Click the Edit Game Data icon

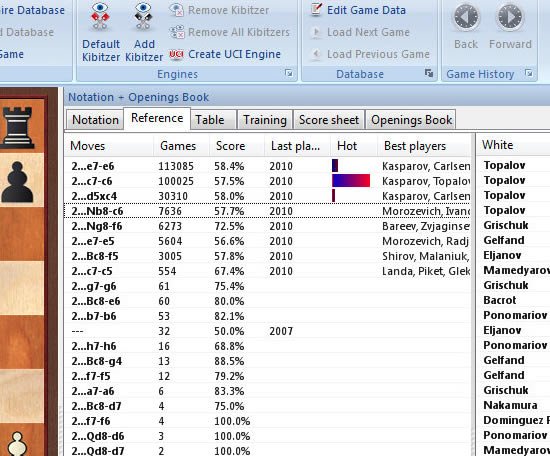coord(316,9)
